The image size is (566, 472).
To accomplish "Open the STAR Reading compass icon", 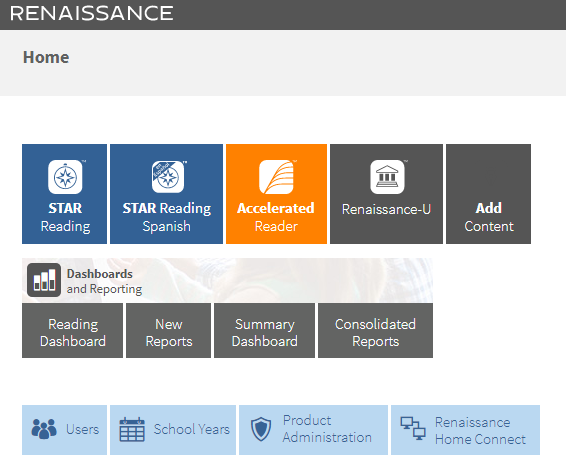I will (x=65, y=177).
